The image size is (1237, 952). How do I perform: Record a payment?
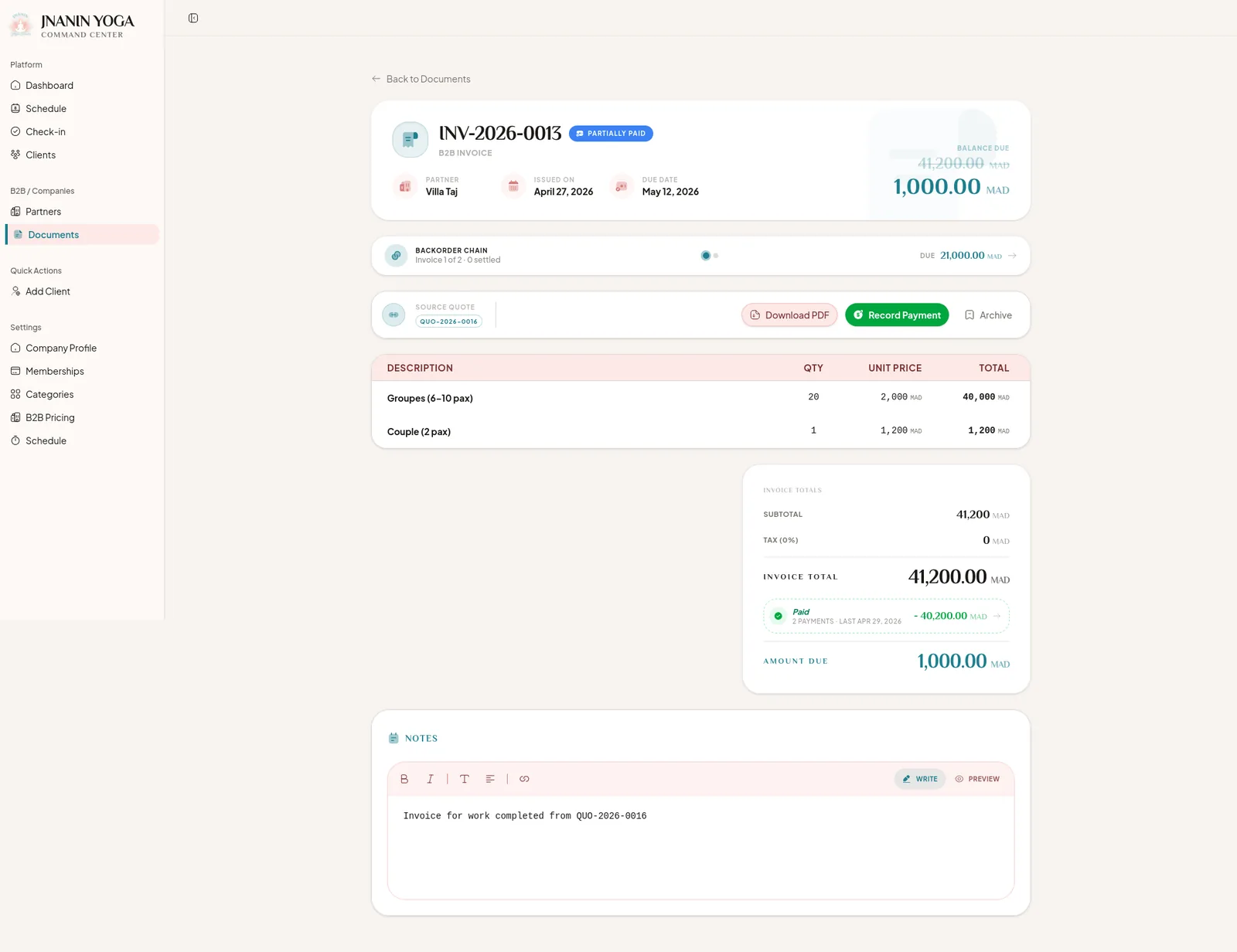pos(897,315)
